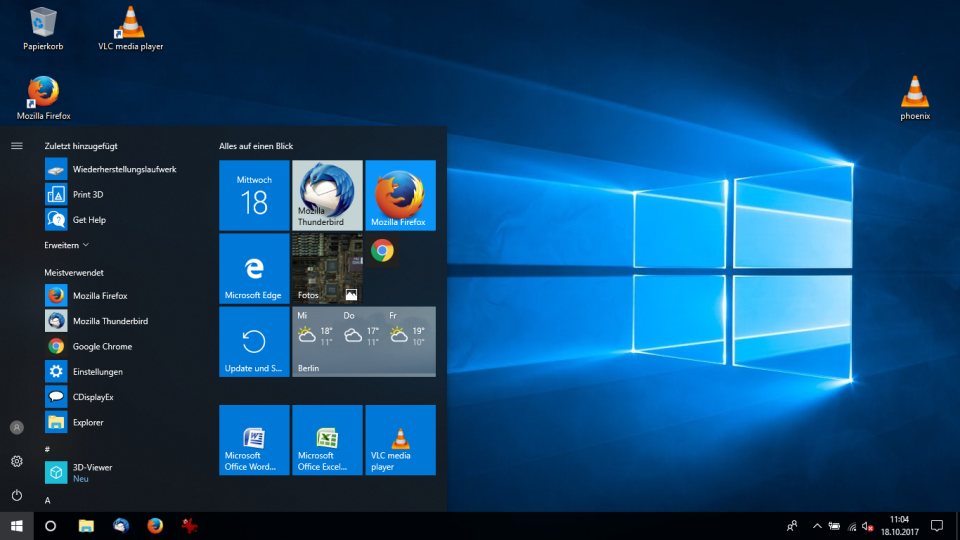Screen dimensions: 960x540
Task: Open the user account icon in Start sidebar
Action: click(x=17, y=427)
